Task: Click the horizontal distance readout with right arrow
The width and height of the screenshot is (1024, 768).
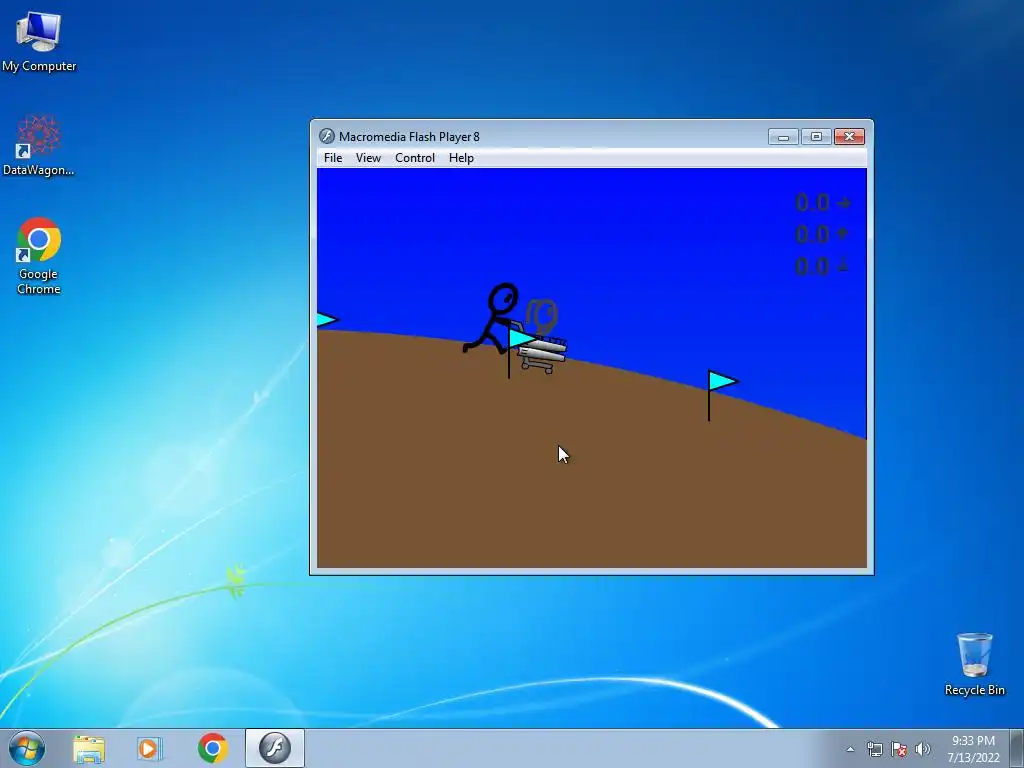Action: click(823, 202)
